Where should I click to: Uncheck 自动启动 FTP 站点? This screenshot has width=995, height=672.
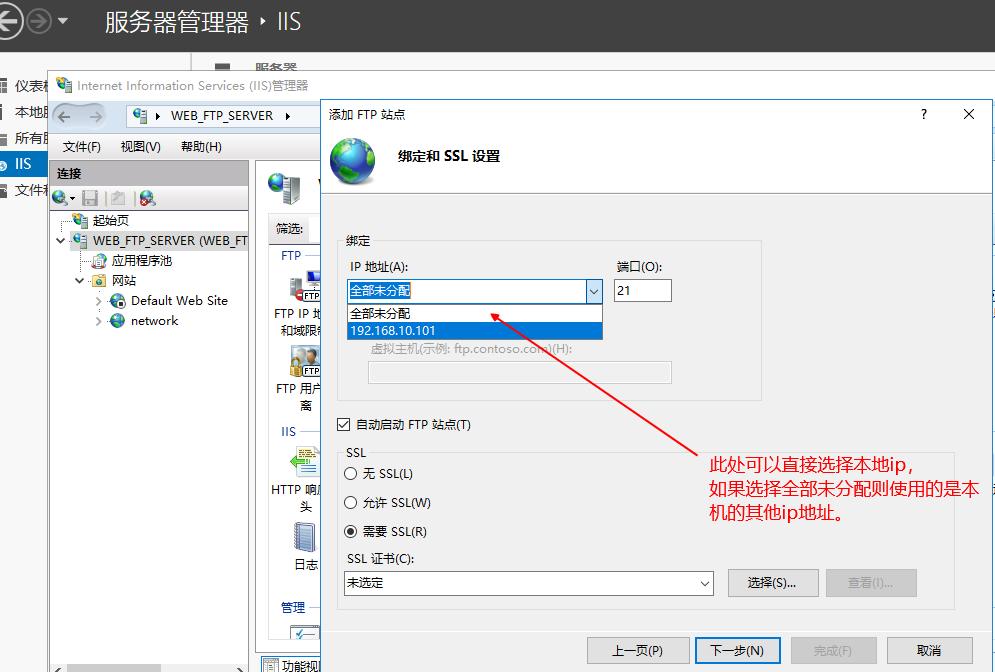pos(344,424)
